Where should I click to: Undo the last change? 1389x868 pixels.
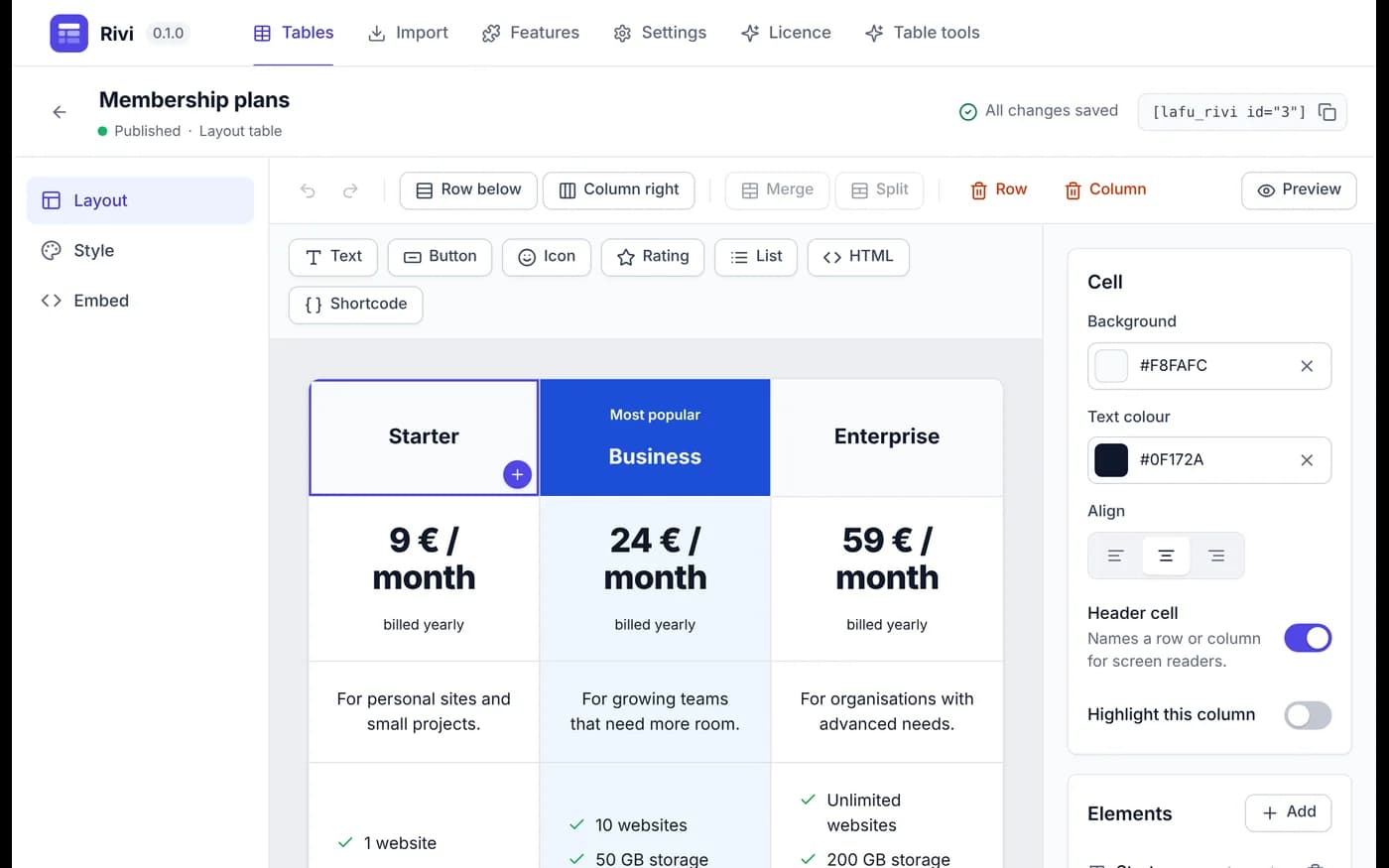tap(308, 190)
